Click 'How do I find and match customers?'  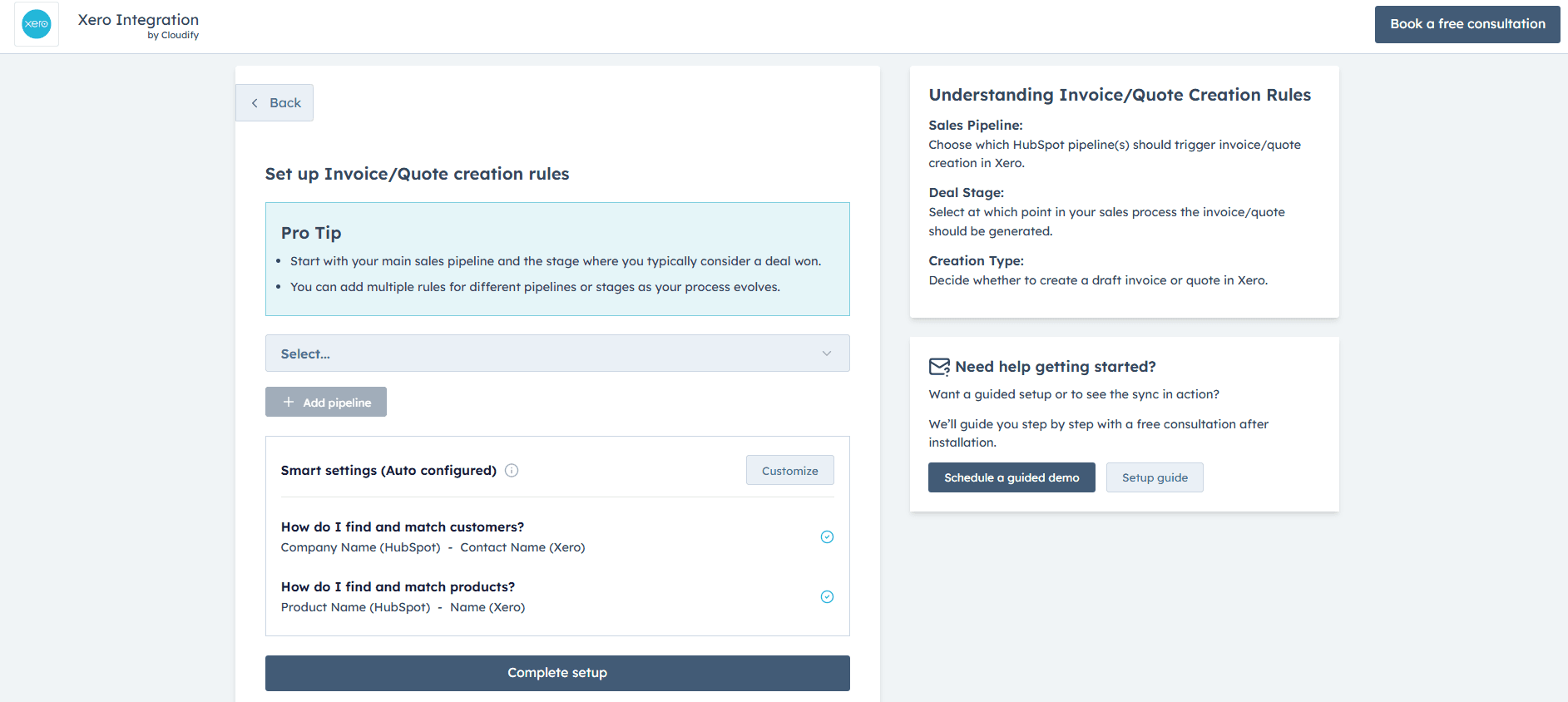click(403, 527)
